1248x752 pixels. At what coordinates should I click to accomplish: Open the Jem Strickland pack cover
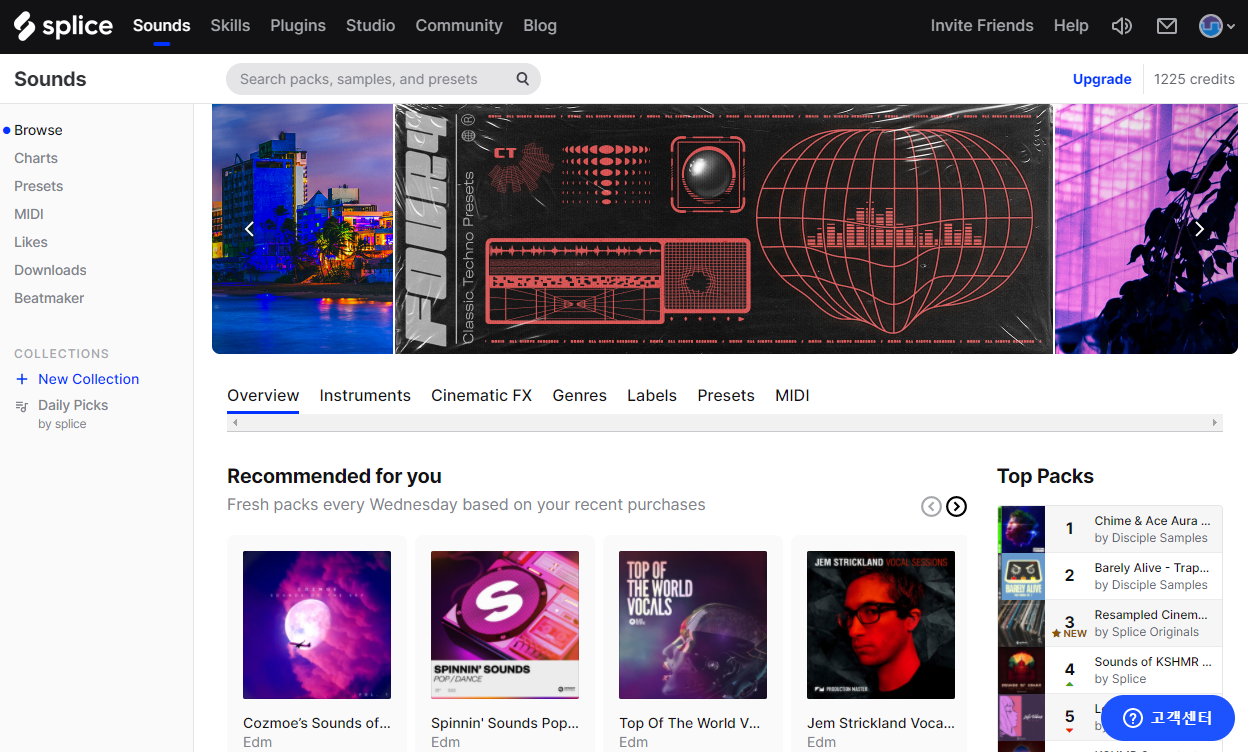click(881, 625)
